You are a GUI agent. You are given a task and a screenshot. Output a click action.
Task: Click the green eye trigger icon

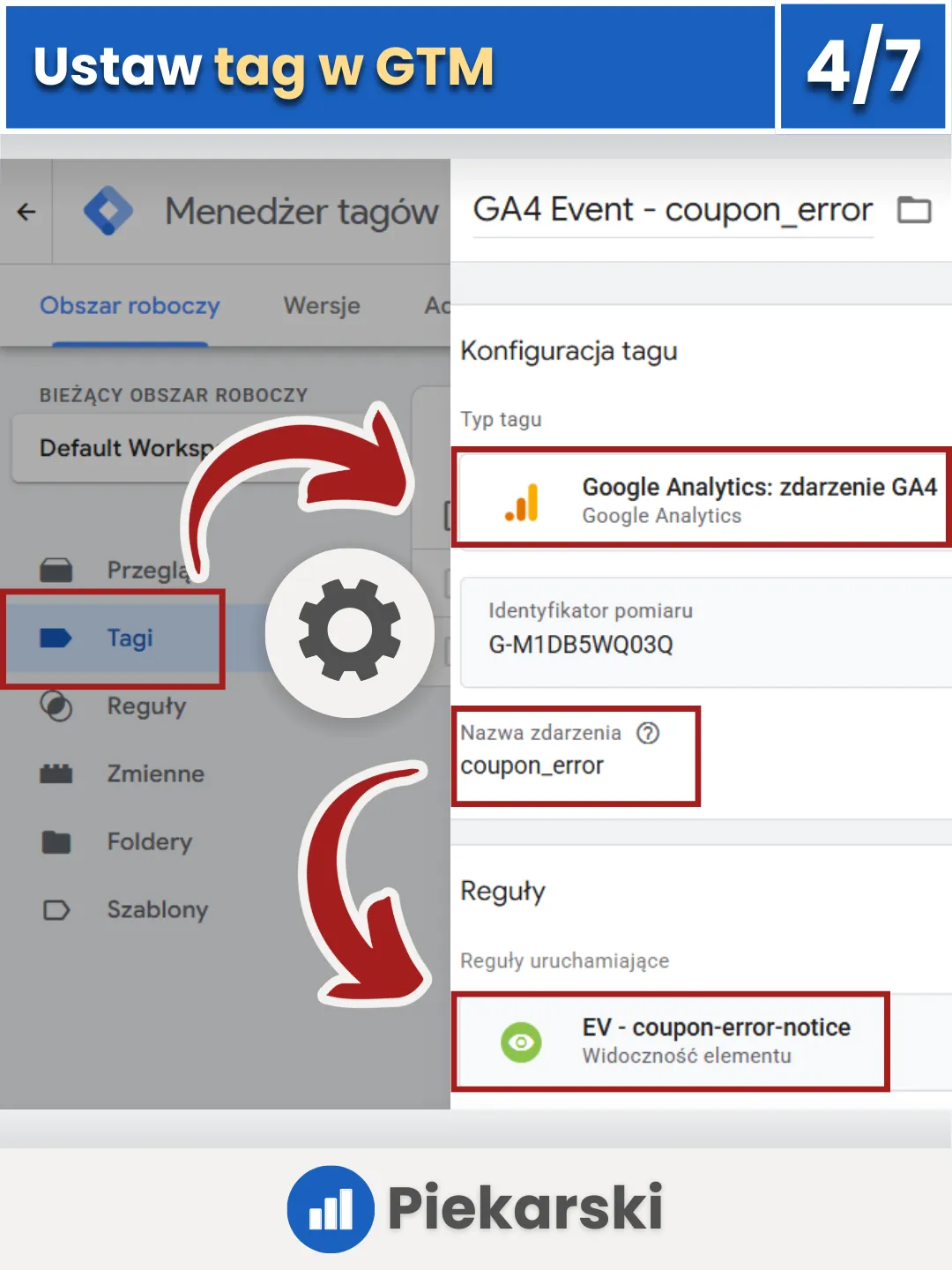pyautogui.click(x=522, y=1042)
